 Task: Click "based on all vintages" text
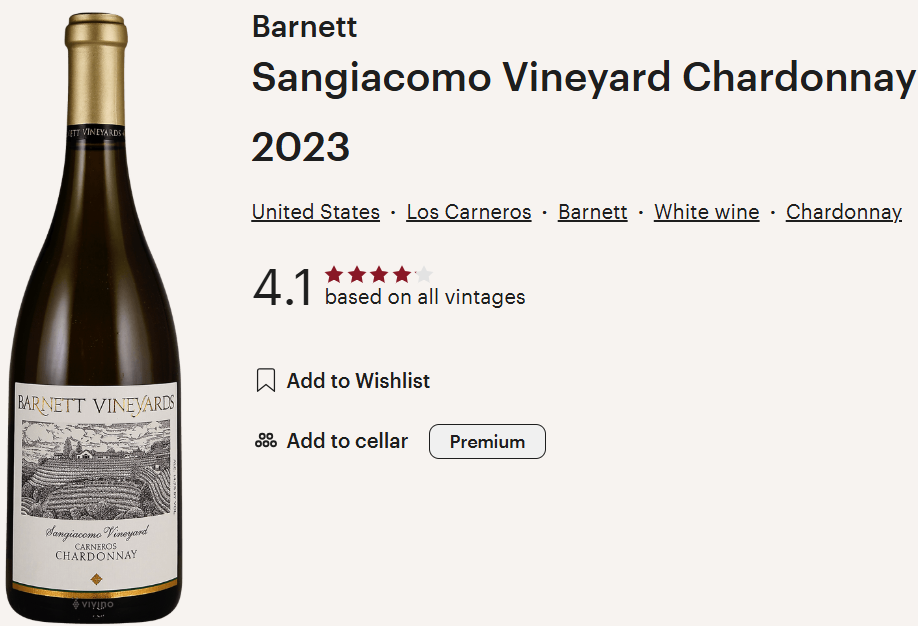coord(424,296)
